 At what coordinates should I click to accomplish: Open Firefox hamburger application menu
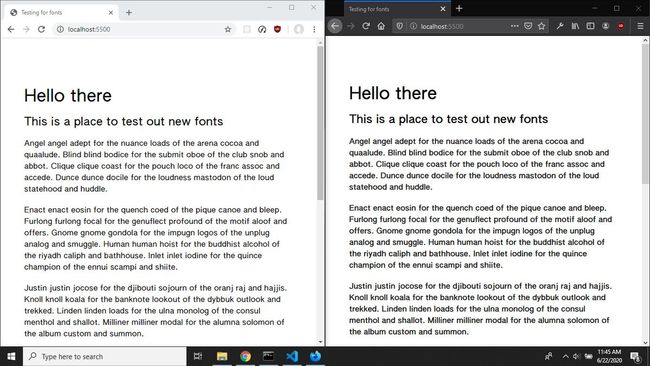tap(640, 26)
